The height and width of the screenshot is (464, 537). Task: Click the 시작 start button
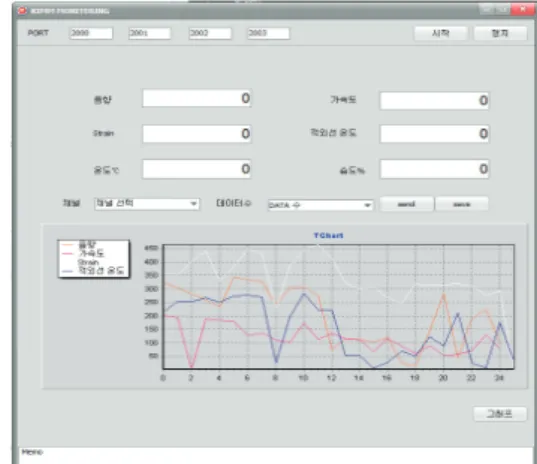click(x=441, y=34)
